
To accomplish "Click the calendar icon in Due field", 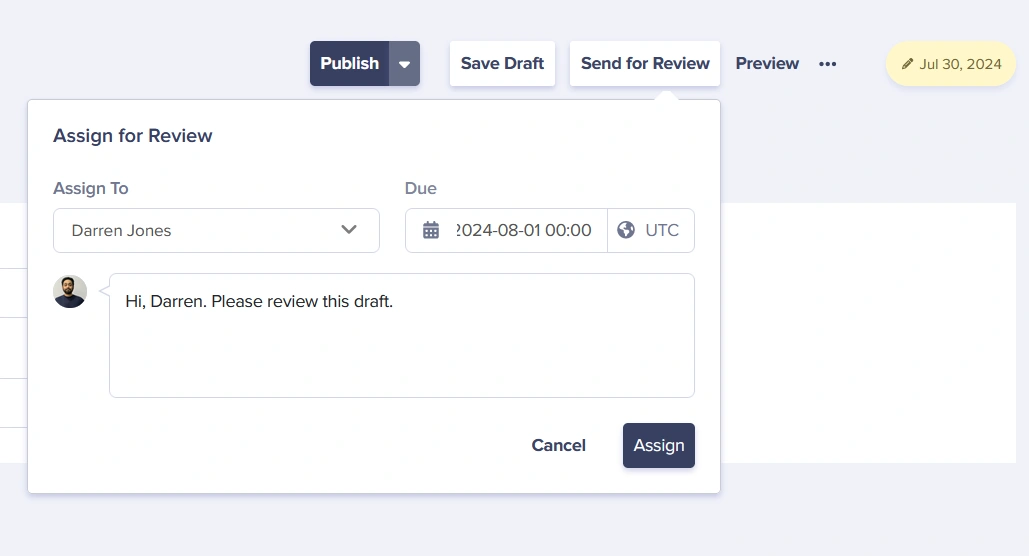I will tap(431, 230).
